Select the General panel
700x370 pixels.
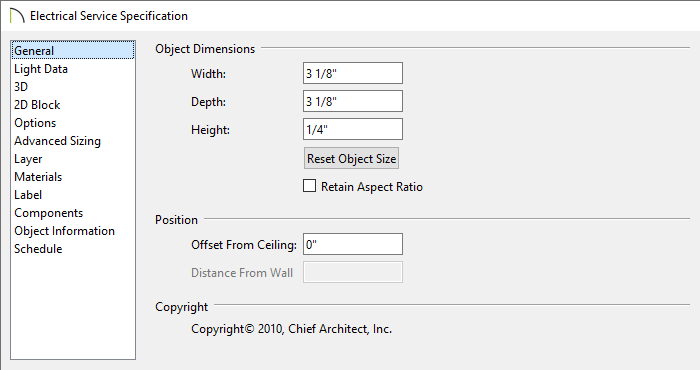coord(73,50)
